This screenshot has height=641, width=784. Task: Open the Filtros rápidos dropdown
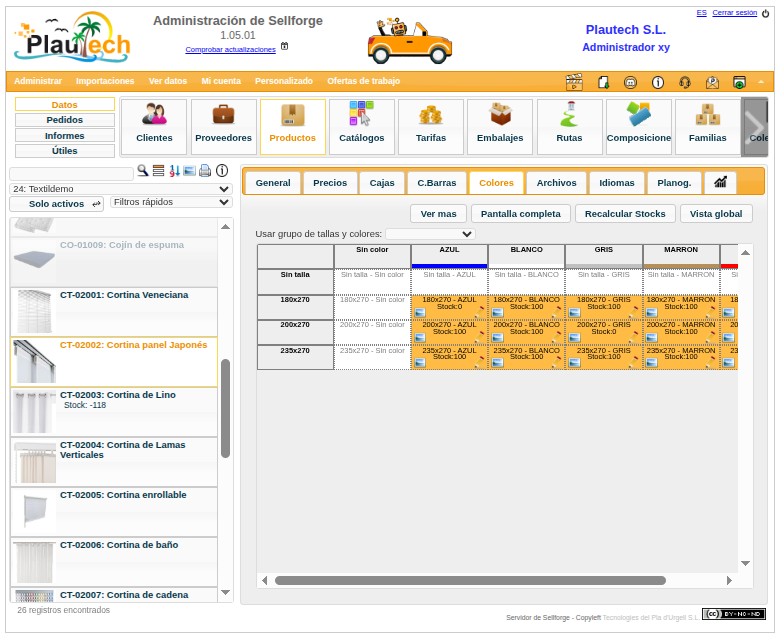[171, 202]
